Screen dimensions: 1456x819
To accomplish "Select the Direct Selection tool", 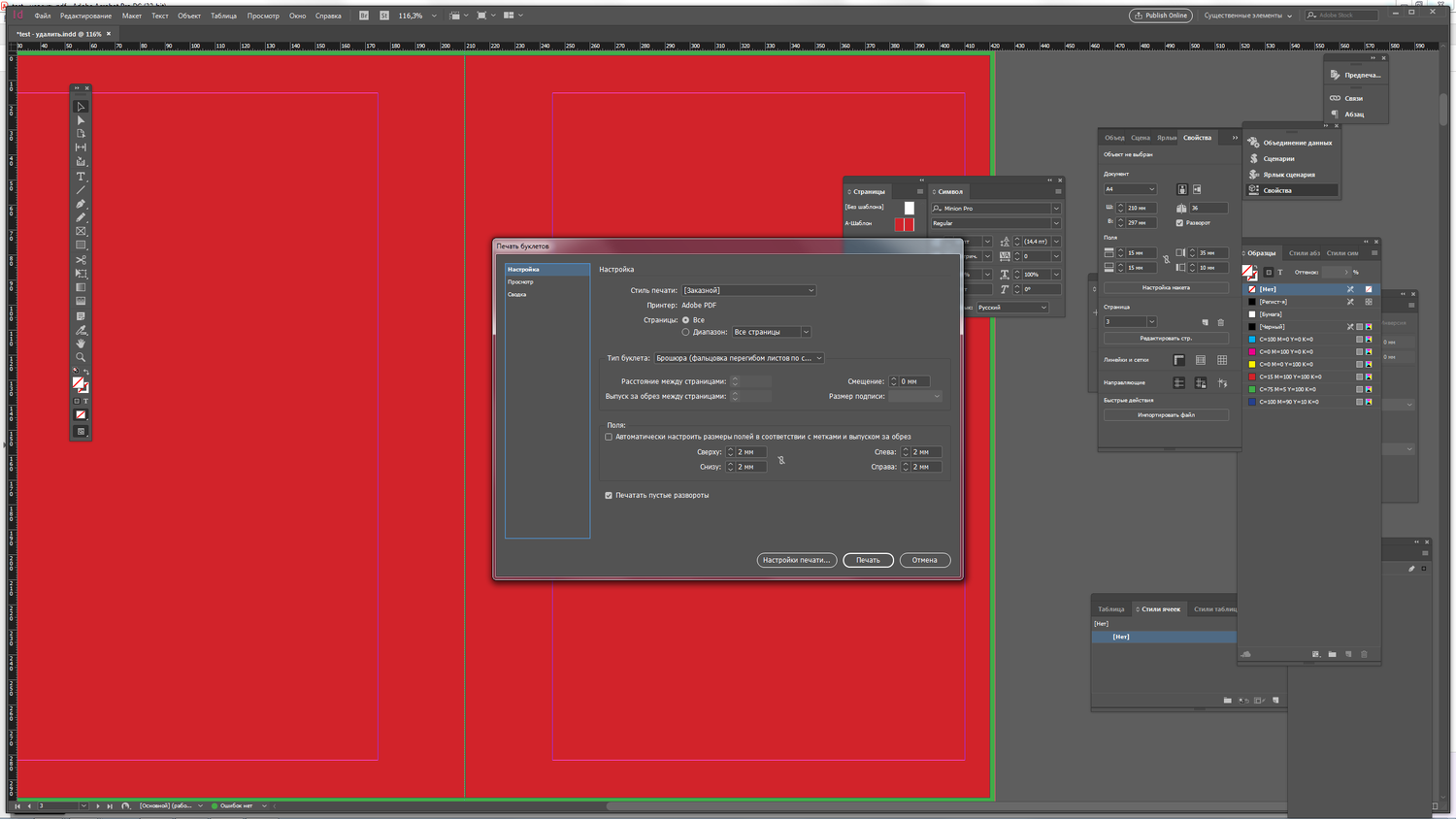I will pyautogui.click(x=81, y=120).
